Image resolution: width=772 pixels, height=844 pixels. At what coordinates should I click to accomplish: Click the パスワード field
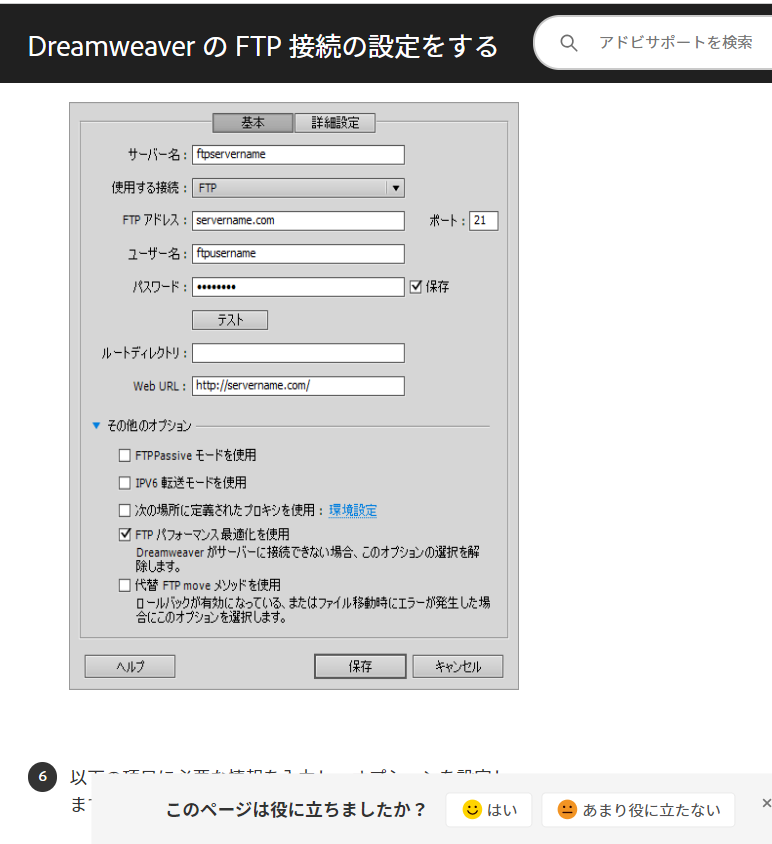[298, 287]
